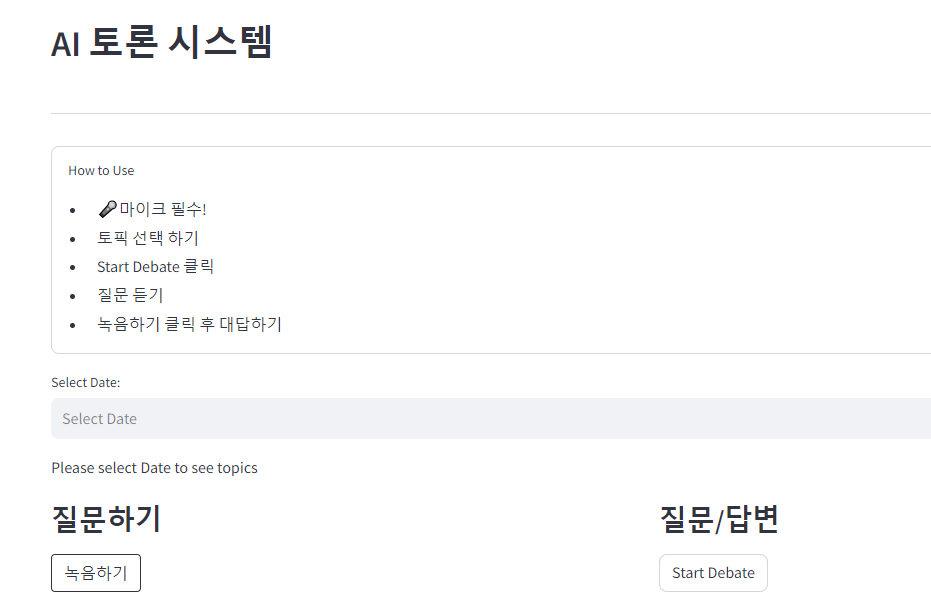
Task: Click the Start Debate 클릭 instruction line
Action: pos(155,267)
